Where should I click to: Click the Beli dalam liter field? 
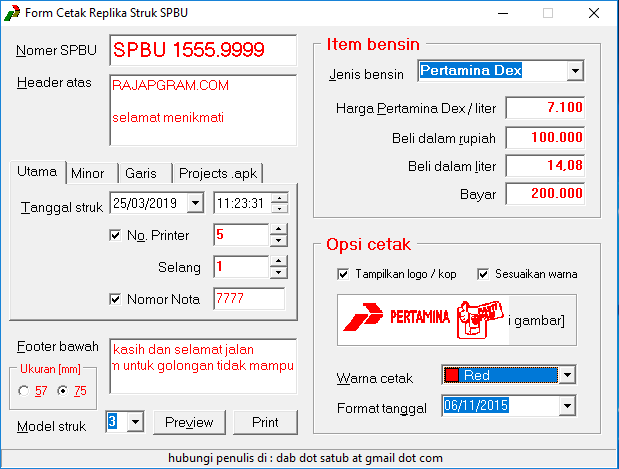(545, 165)
